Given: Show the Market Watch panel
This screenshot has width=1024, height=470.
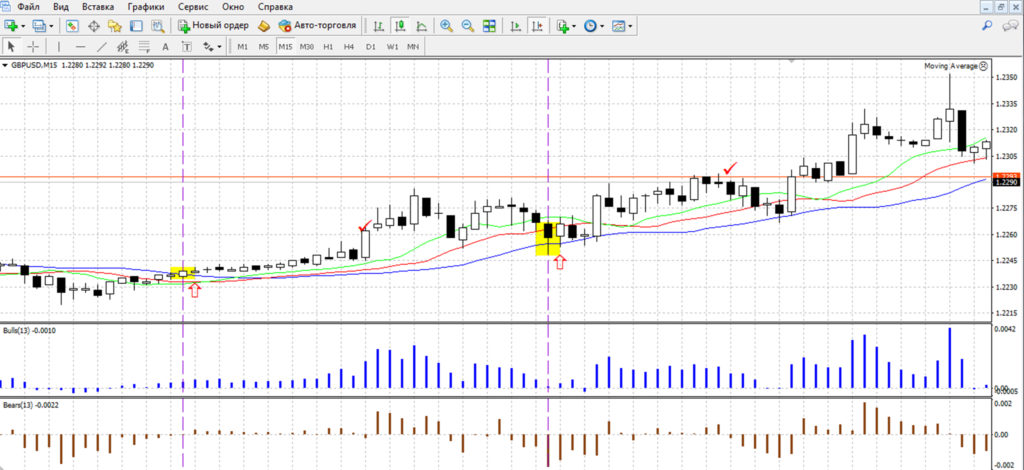Looking at the screenshot, I should [x=72, y=26].
